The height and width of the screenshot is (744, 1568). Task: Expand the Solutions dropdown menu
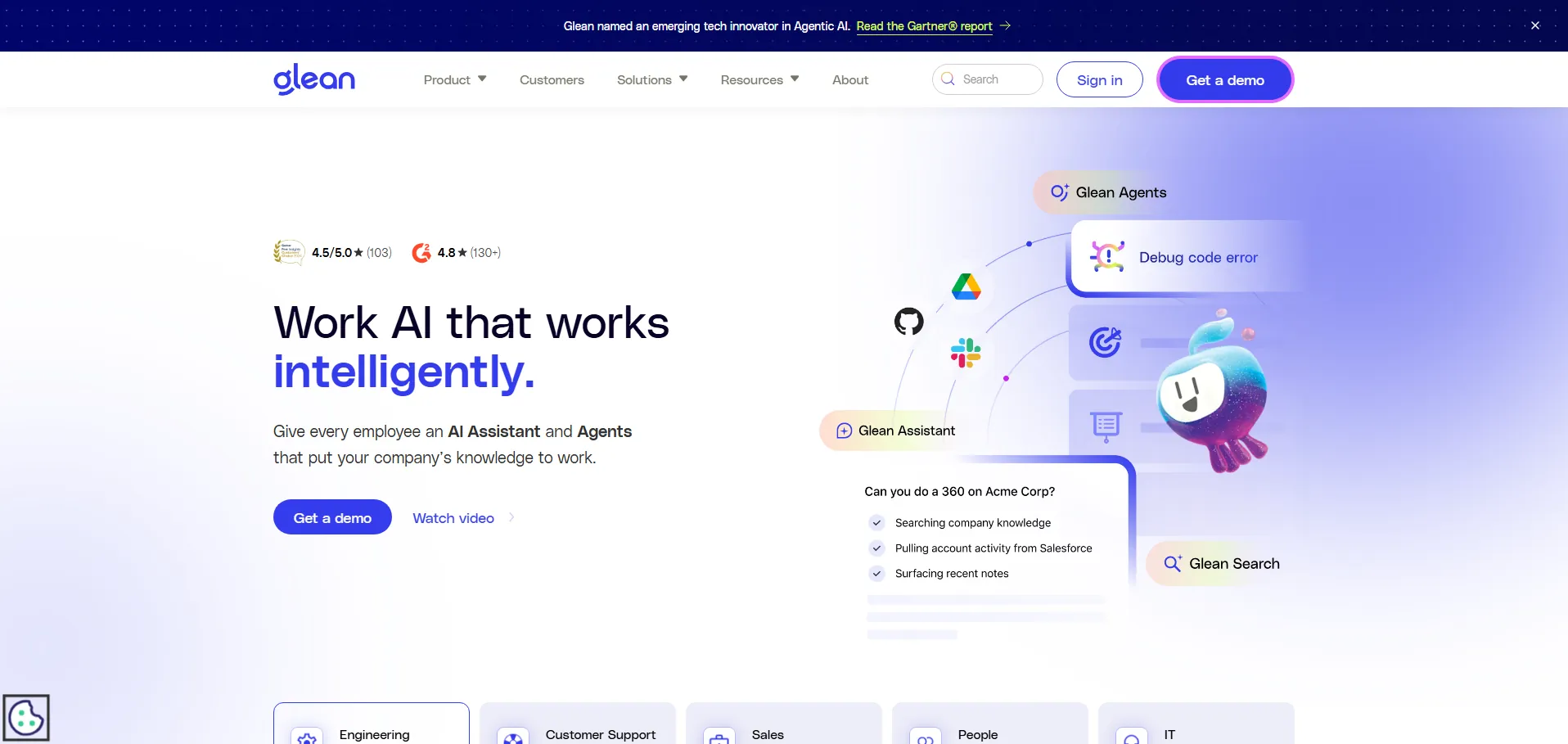tap(652, 79)
